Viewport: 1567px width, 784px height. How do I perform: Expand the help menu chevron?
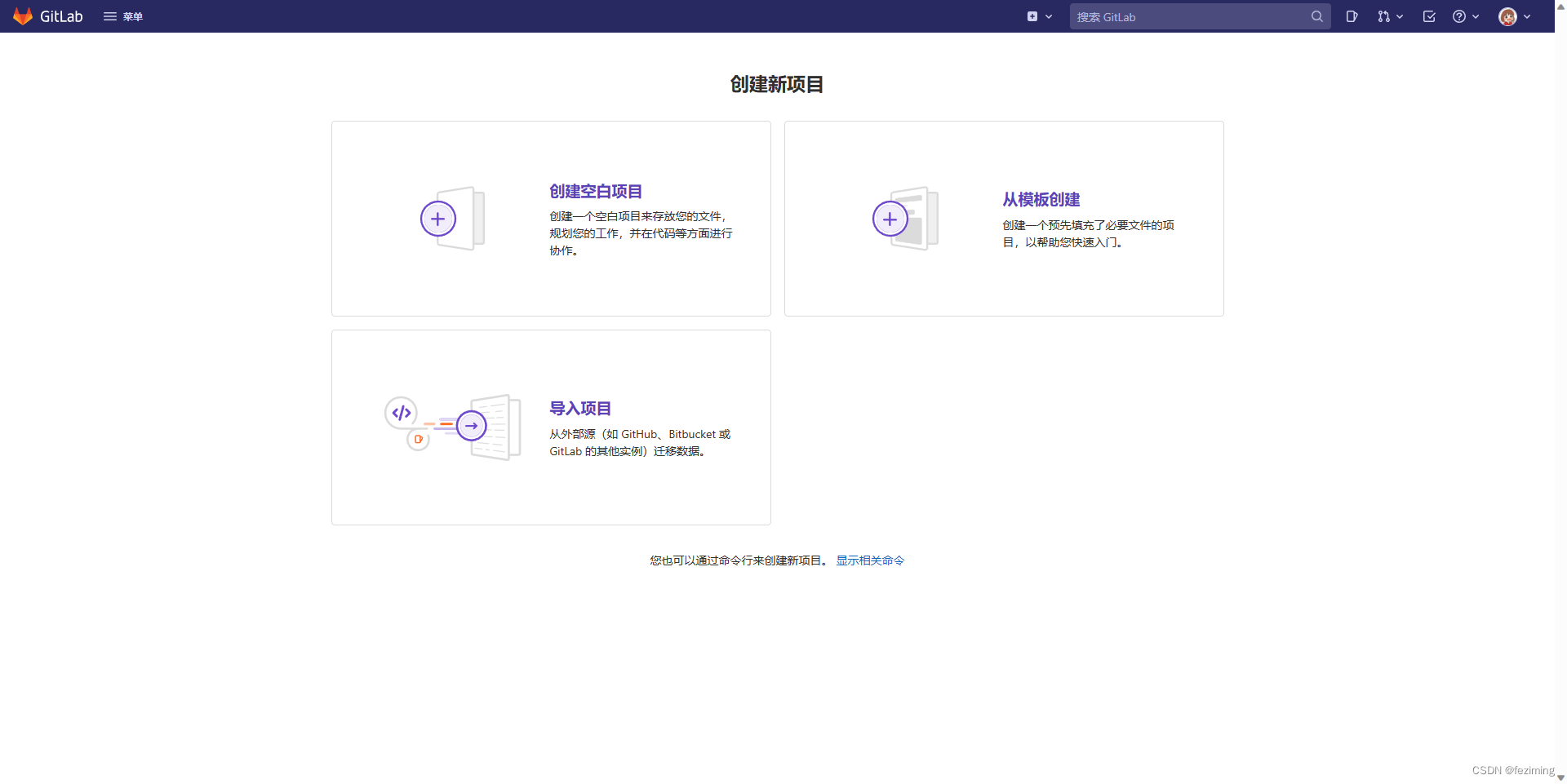[x=1474, y=16]
